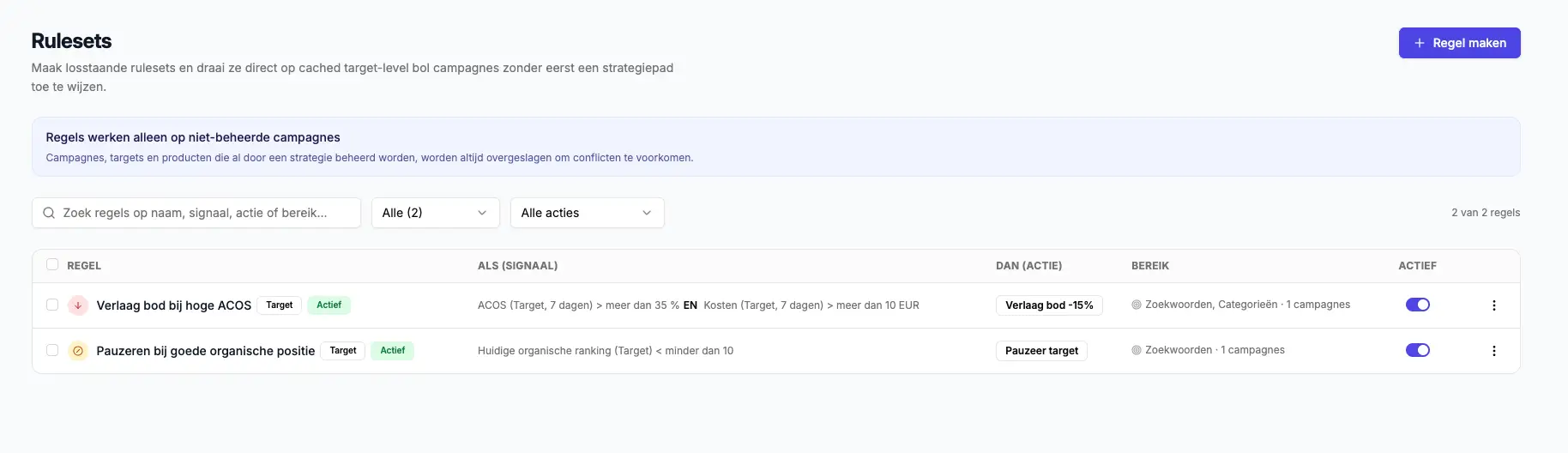The height and width of the screenshot is (453, 1568).
Task: Focus the Zoek regels search field
Action: pyautogui.click(x=196, y=213)
